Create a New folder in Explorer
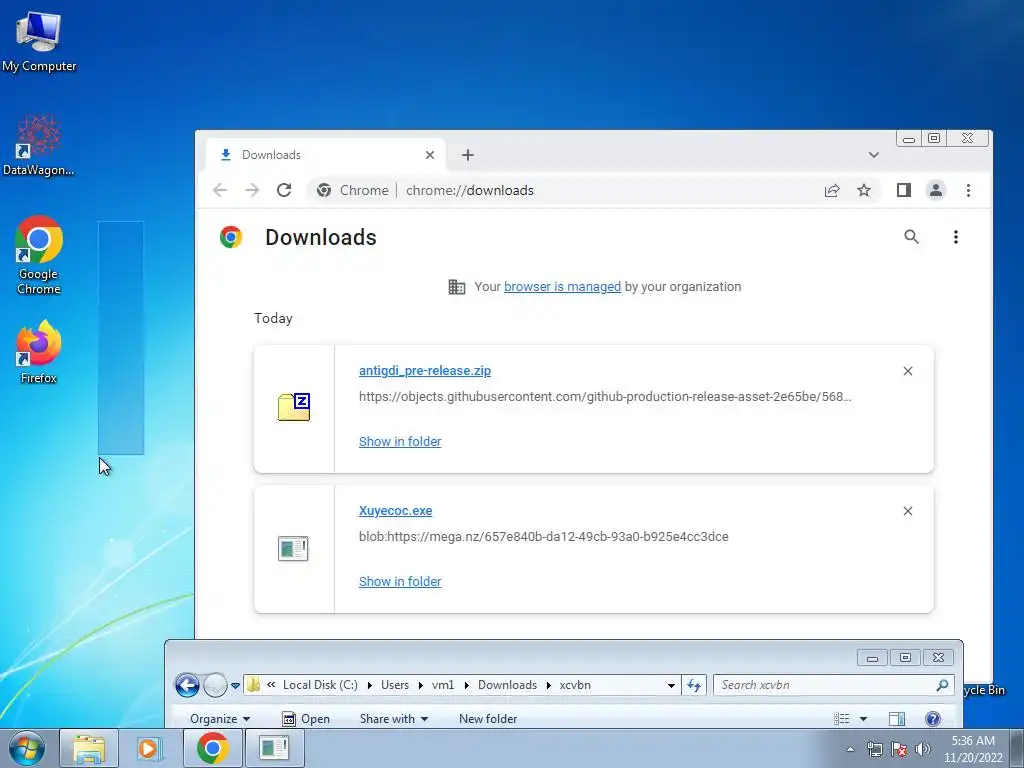 click(x=488, y=718)
